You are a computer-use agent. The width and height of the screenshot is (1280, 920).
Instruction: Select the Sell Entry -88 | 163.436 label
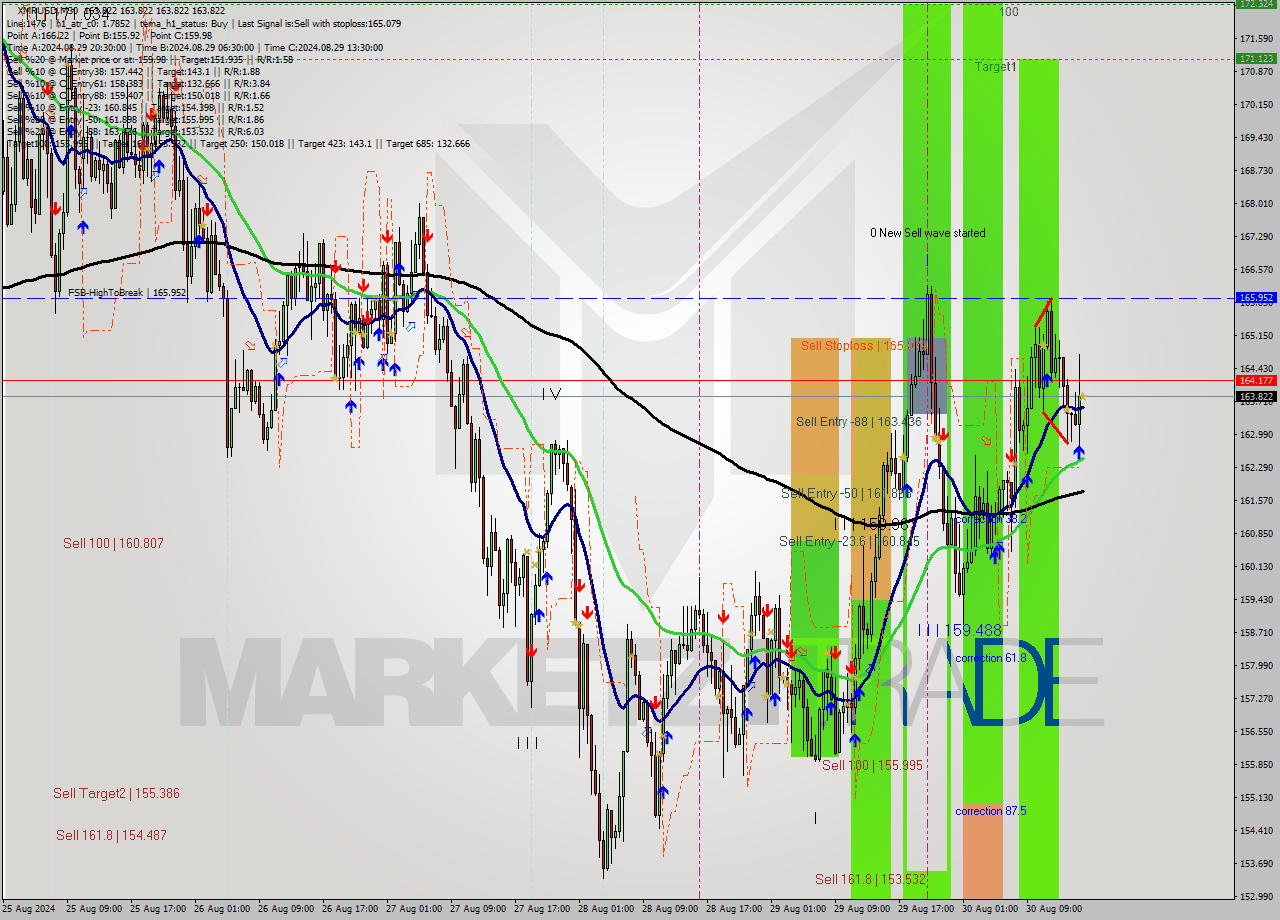pos(858,422)
